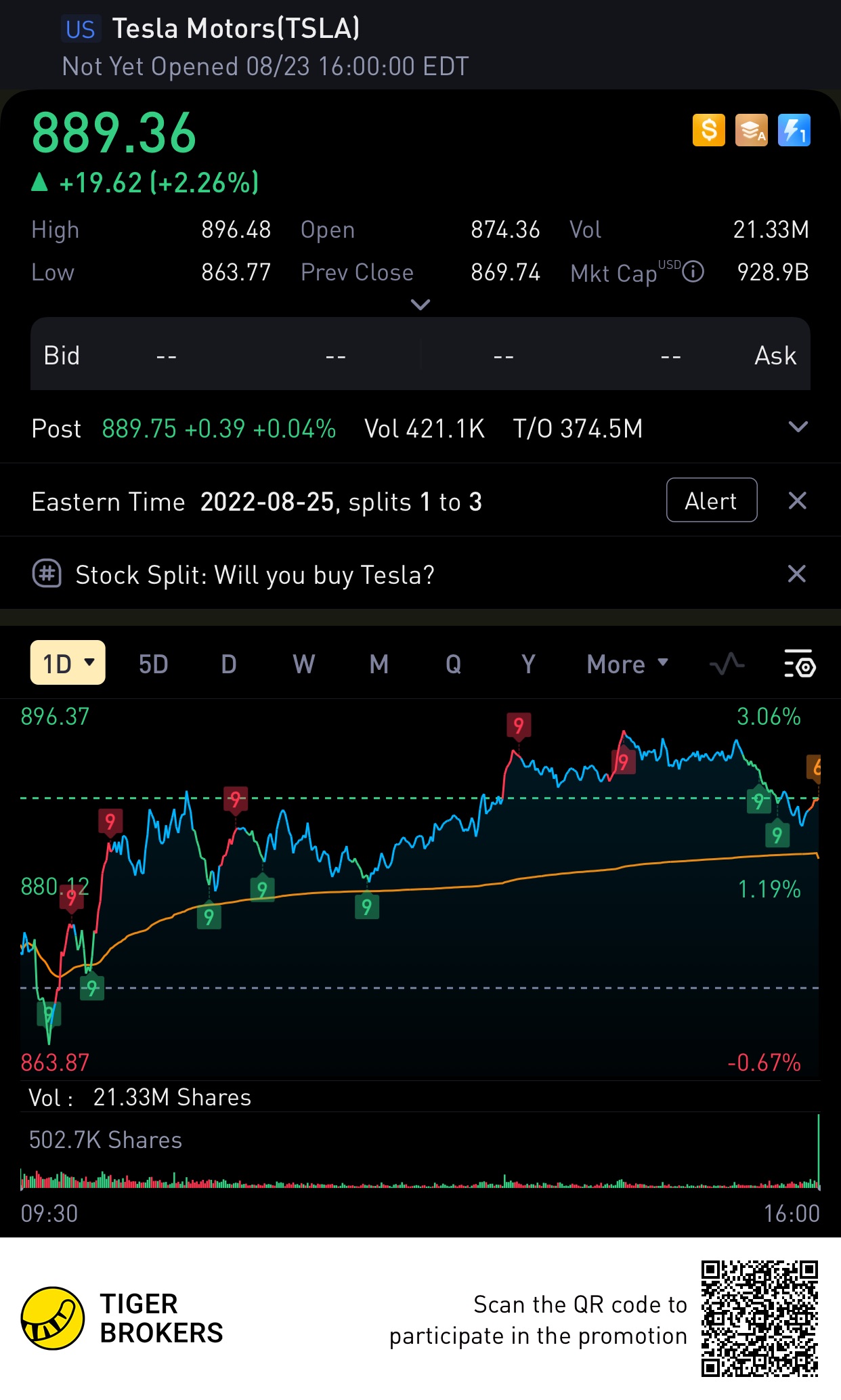Open Stock Split: Will you buy Tesla?
The width and height of the screenshot is (841, 1400).
click(x=255, y=574)
